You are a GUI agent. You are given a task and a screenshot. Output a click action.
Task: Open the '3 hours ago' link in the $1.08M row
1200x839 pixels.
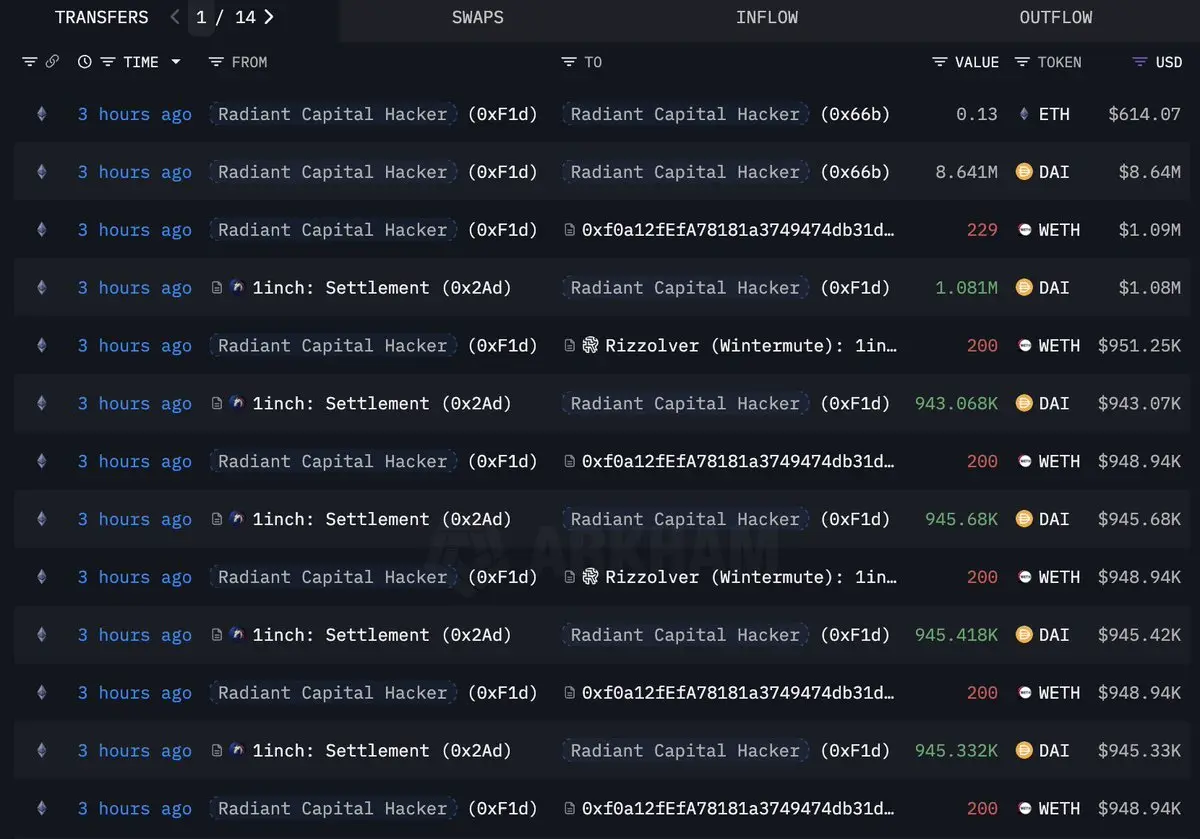point(135,288)
